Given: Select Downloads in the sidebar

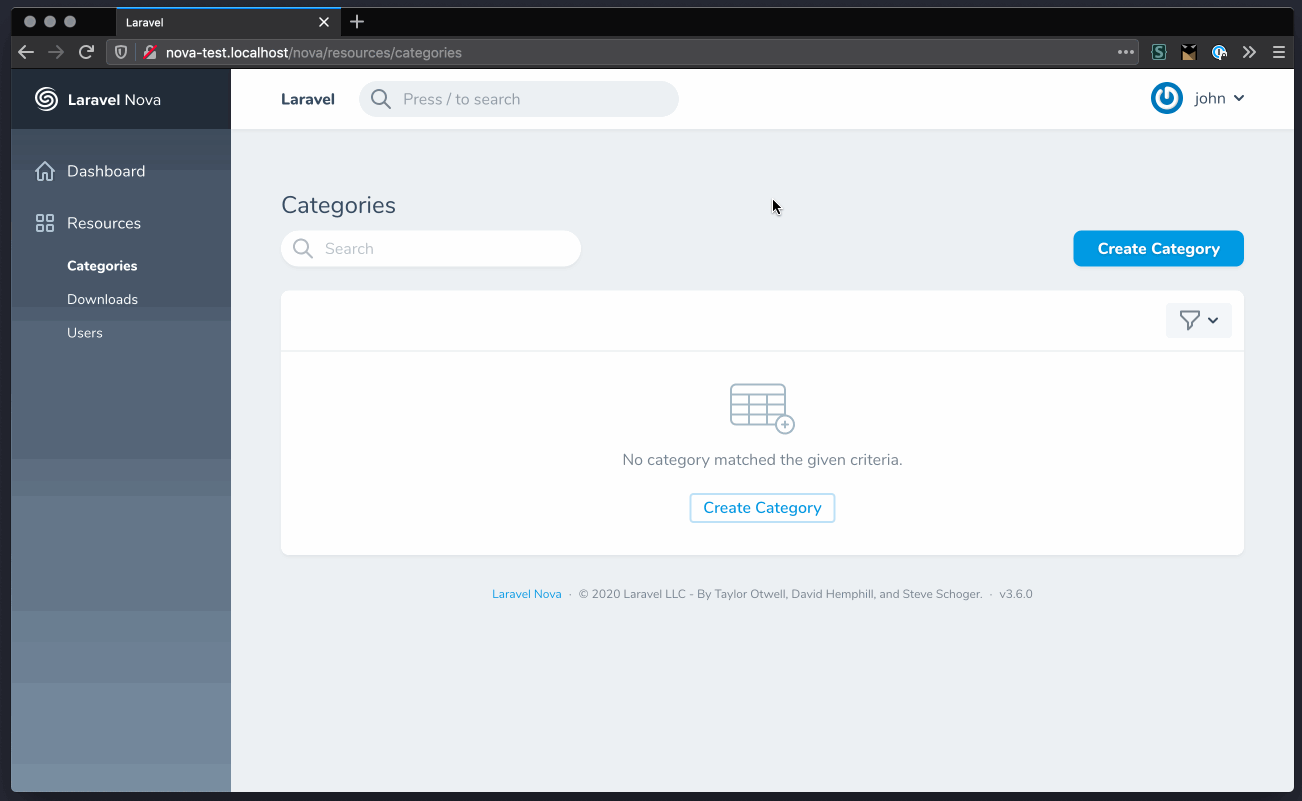Looking at the screenshot, I should point(102,298).
